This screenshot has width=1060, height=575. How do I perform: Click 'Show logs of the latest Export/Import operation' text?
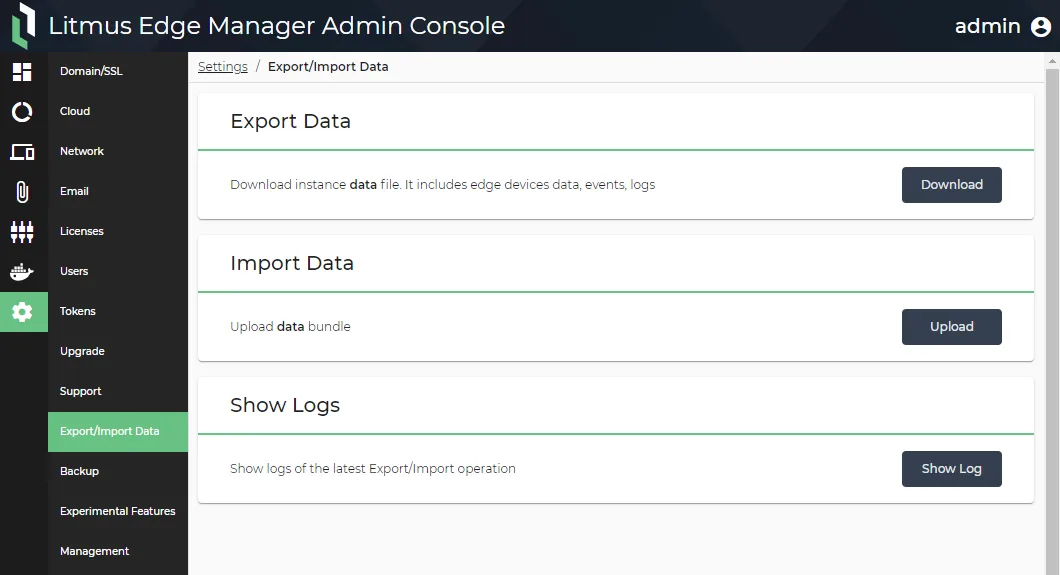coord(372,468)
